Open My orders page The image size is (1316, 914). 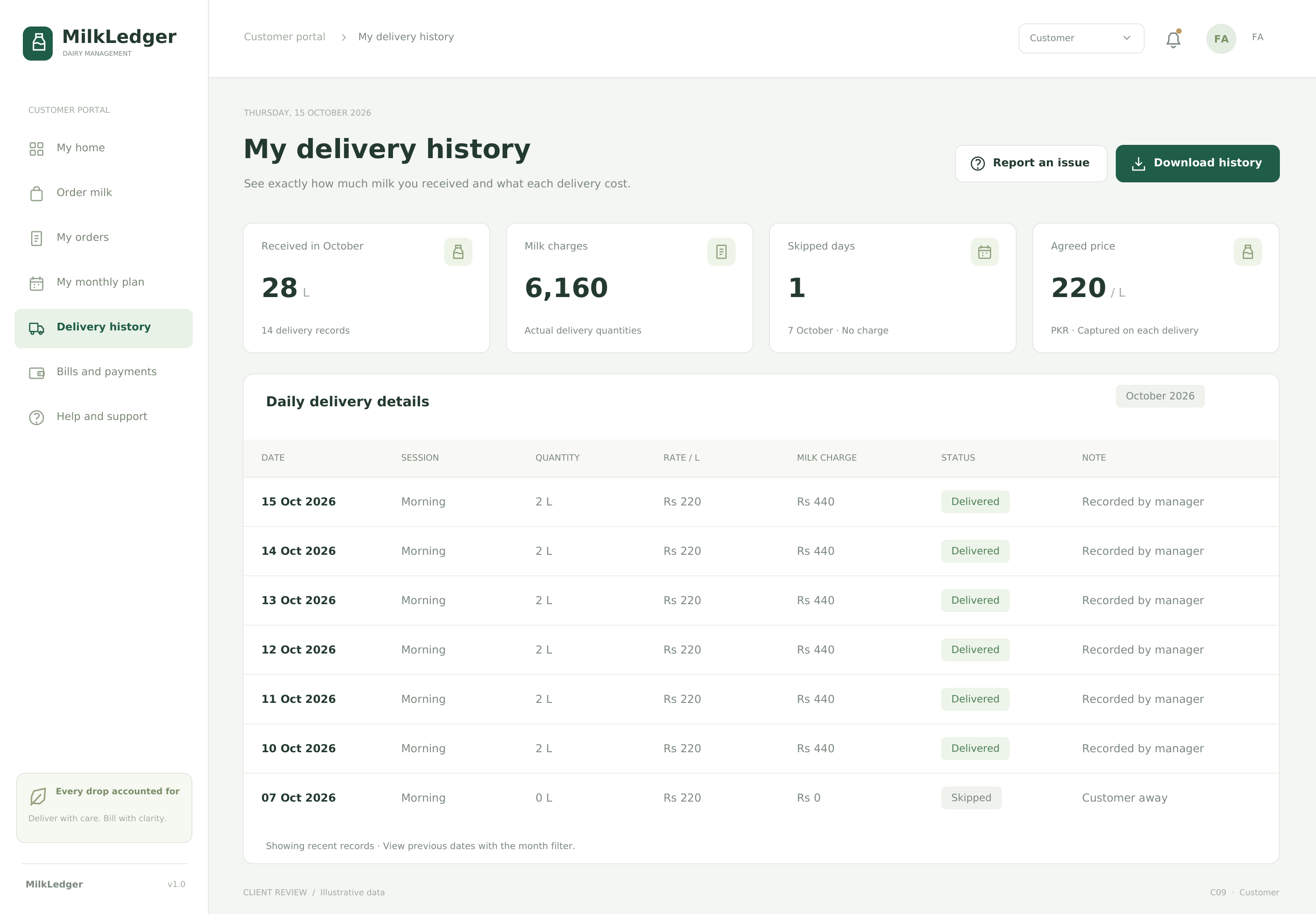pyautogui.click(x=104, y=238)
